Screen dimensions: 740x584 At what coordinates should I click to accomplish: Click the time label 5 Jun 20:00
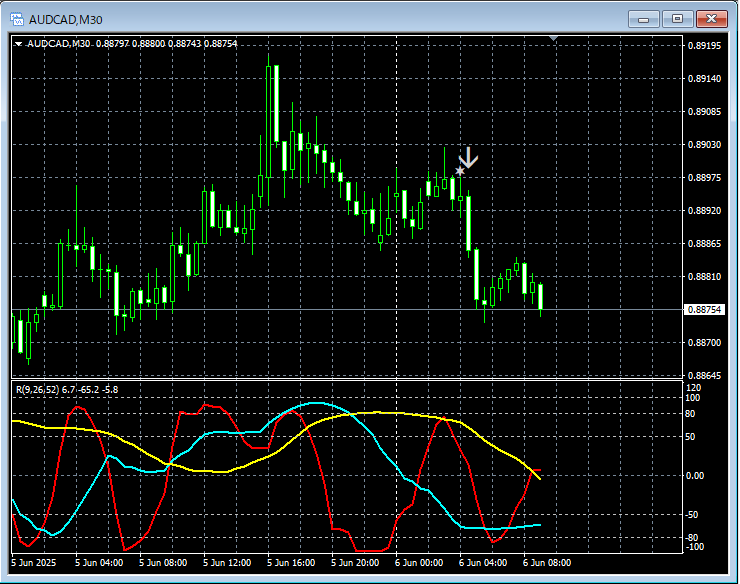click(x=355, y=563)
